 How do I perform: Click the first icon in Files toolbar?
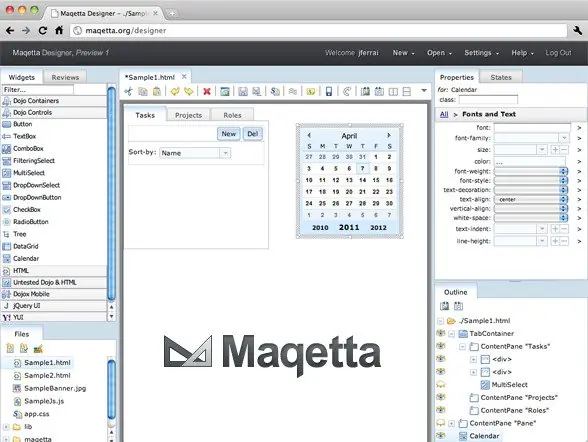(x=10, y=348)
